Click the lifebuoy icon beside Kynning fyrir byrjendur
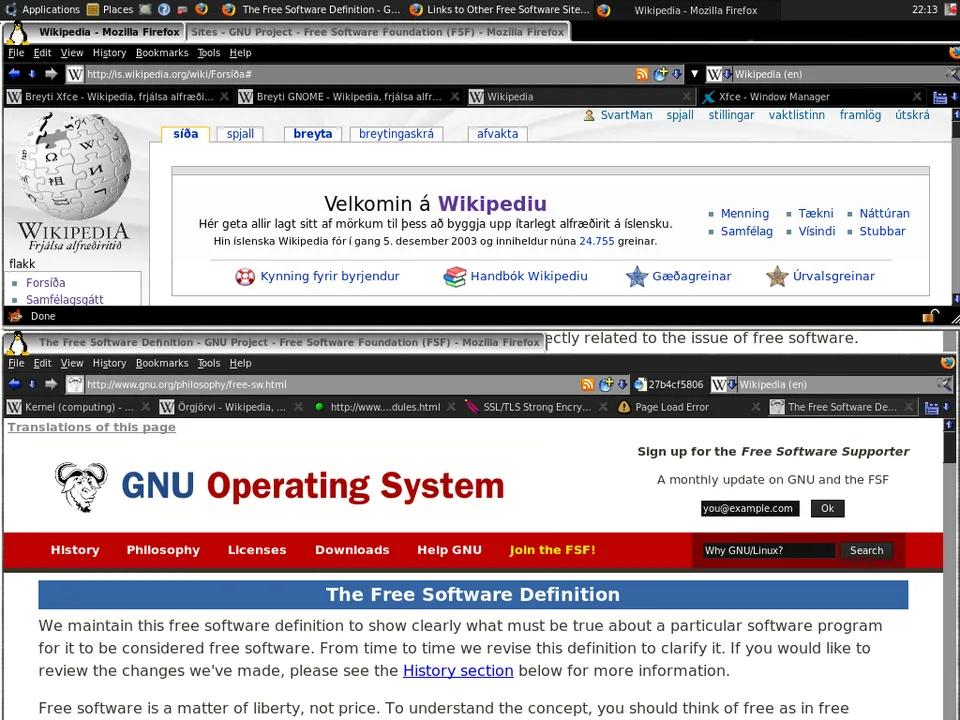 245,277
